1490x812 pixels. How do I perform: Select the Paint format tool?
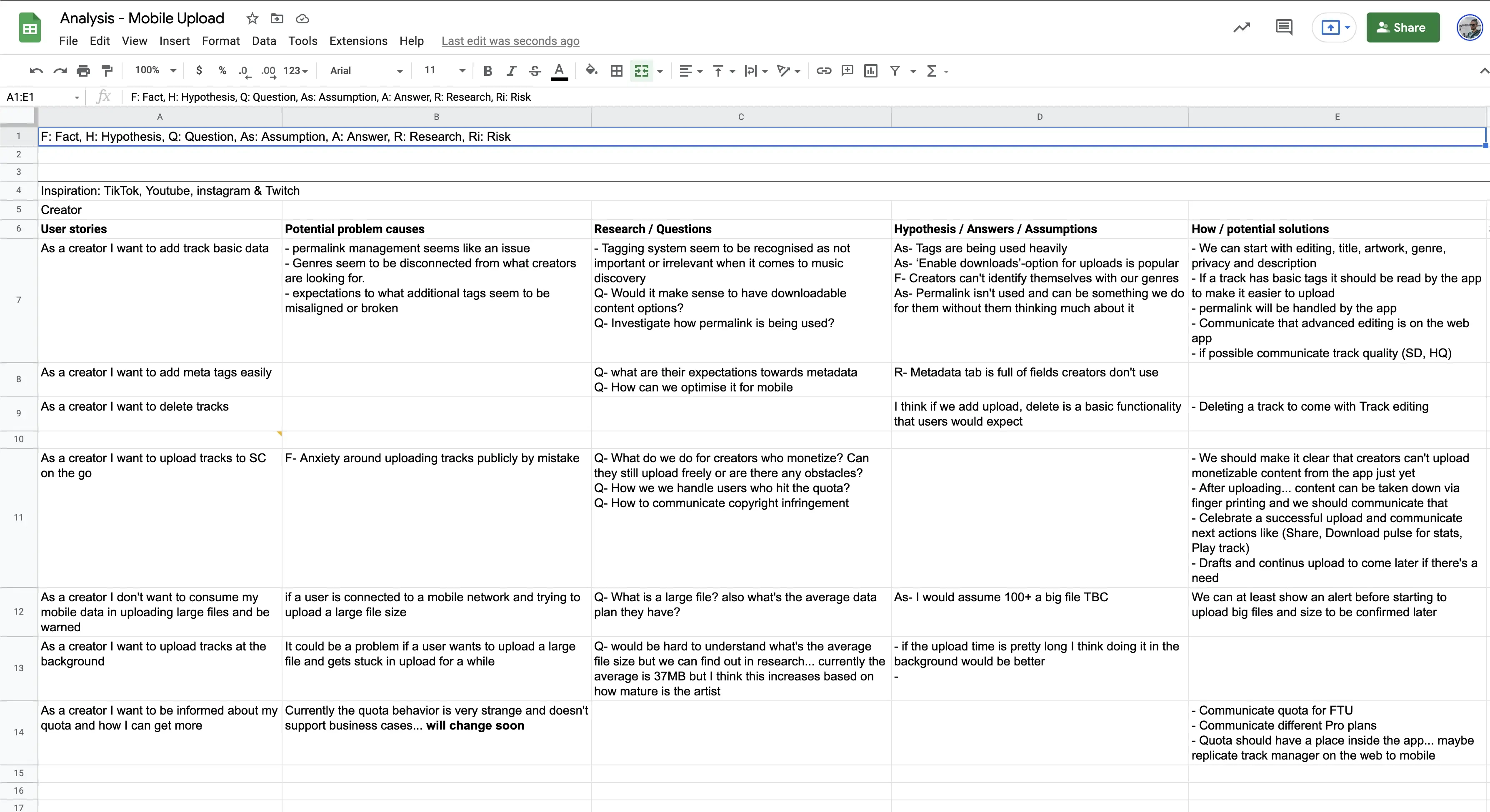click(107, 70)
